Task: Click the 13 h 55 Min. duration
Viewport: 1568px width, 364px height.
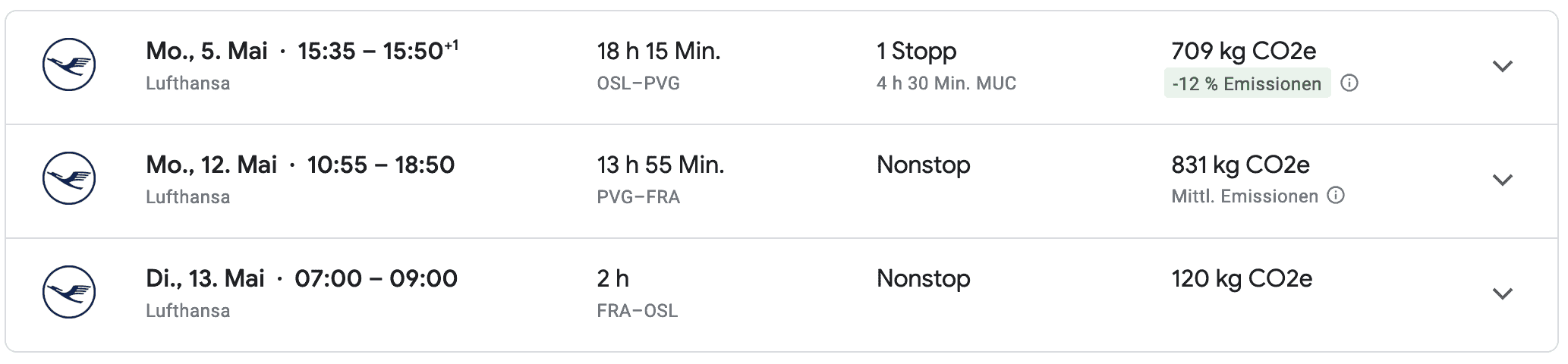Action: point(660,165)
